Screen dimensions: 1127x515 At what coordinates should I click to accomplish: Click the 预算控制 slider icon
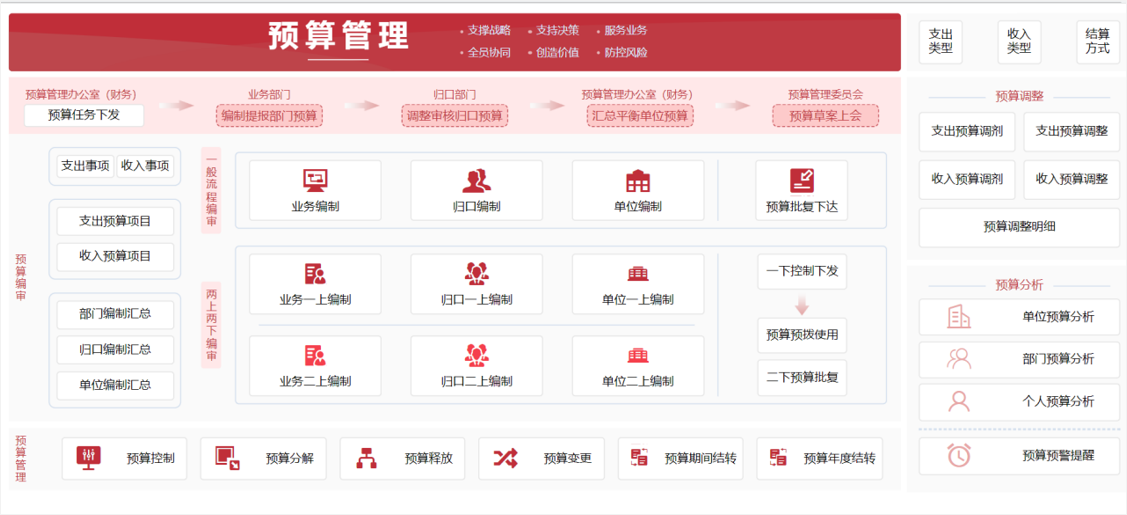pyautogui.click(x=89, y=458)
